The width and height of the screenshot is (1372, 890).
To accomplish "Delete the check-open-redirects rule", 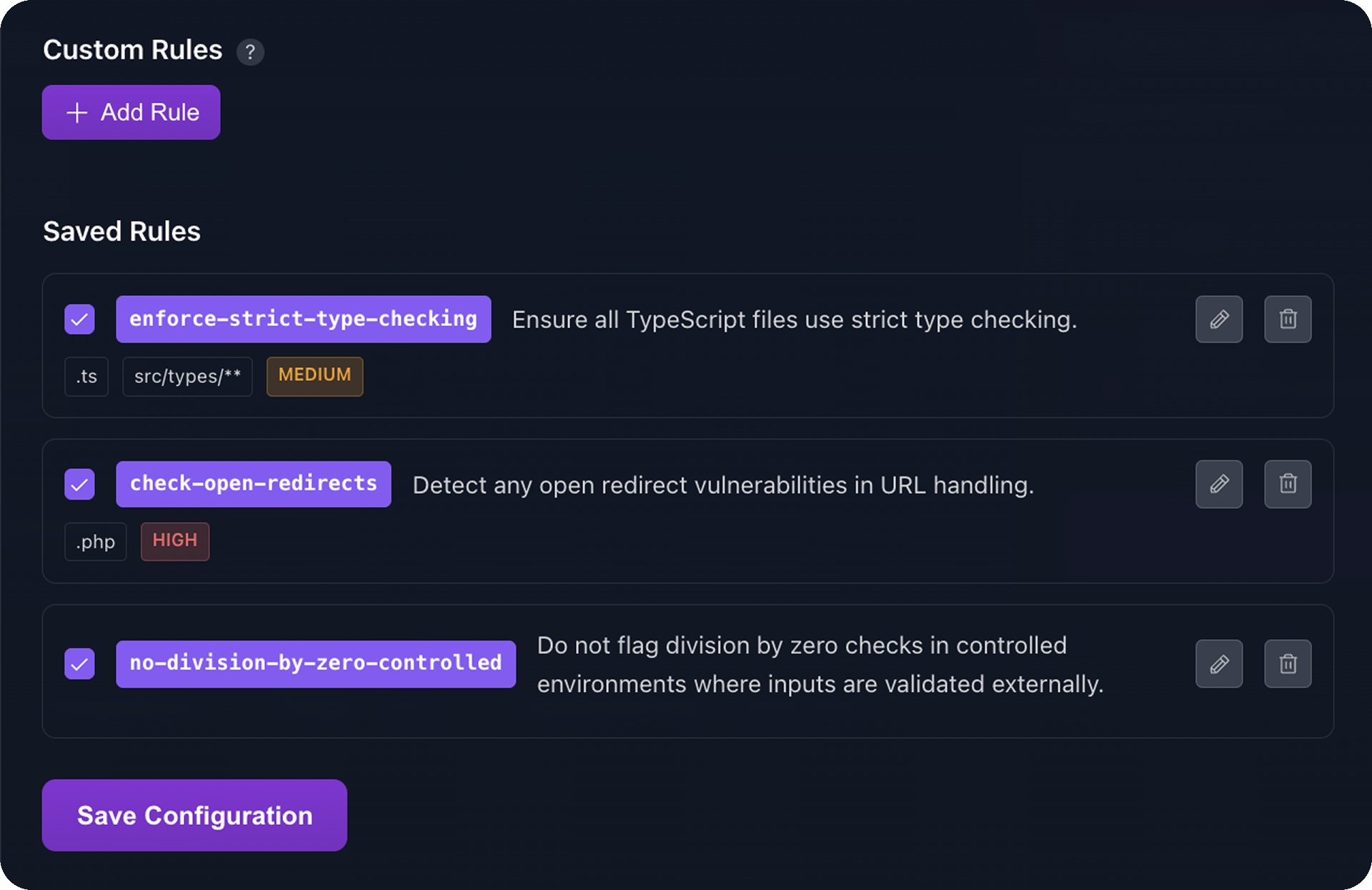I will 1288,485.
